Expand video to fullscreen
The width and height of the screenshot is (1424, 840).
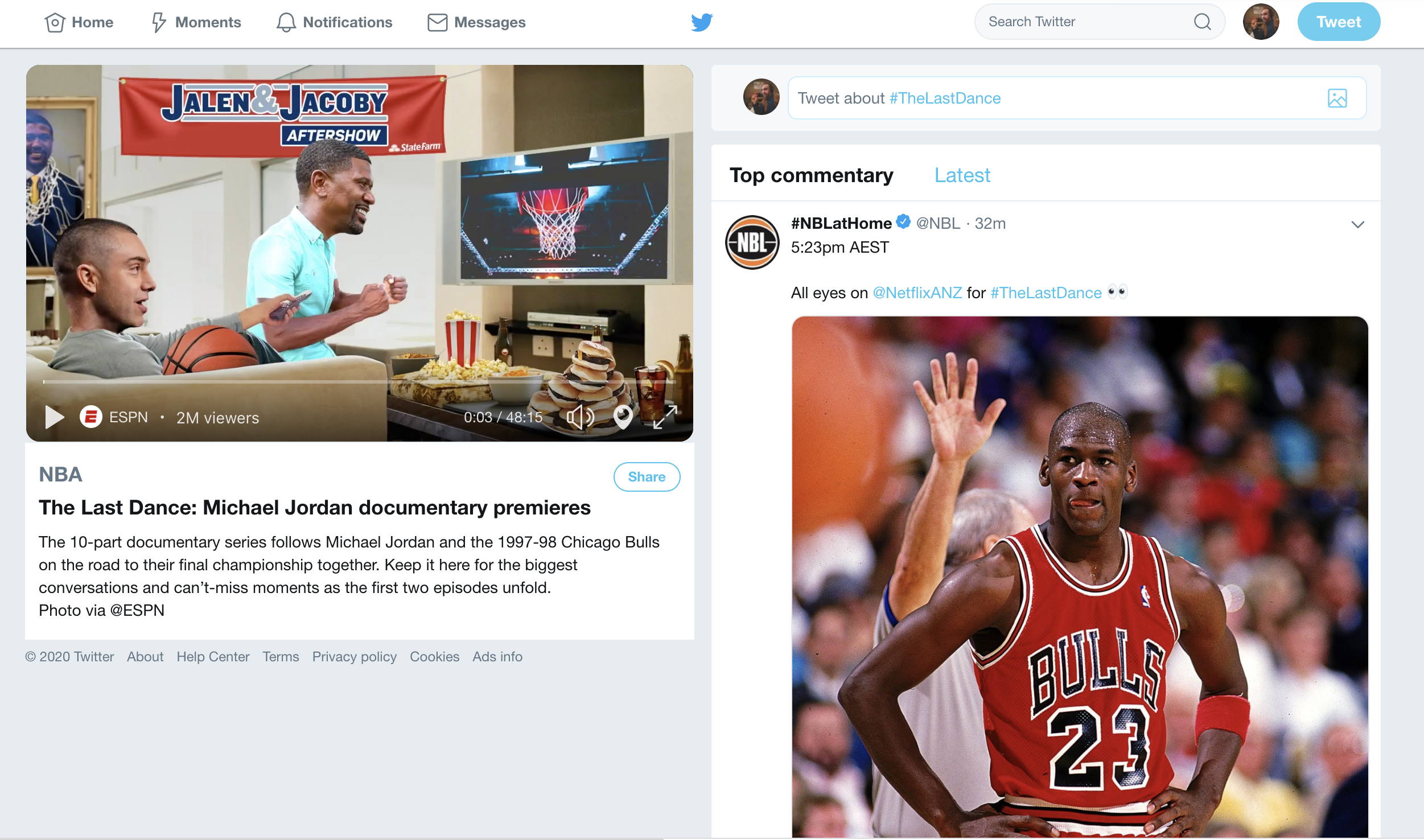(664, 417)
